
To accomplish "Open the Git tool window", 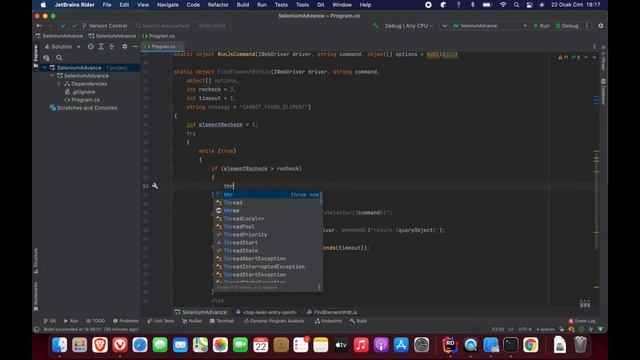I will click(50, 321).
